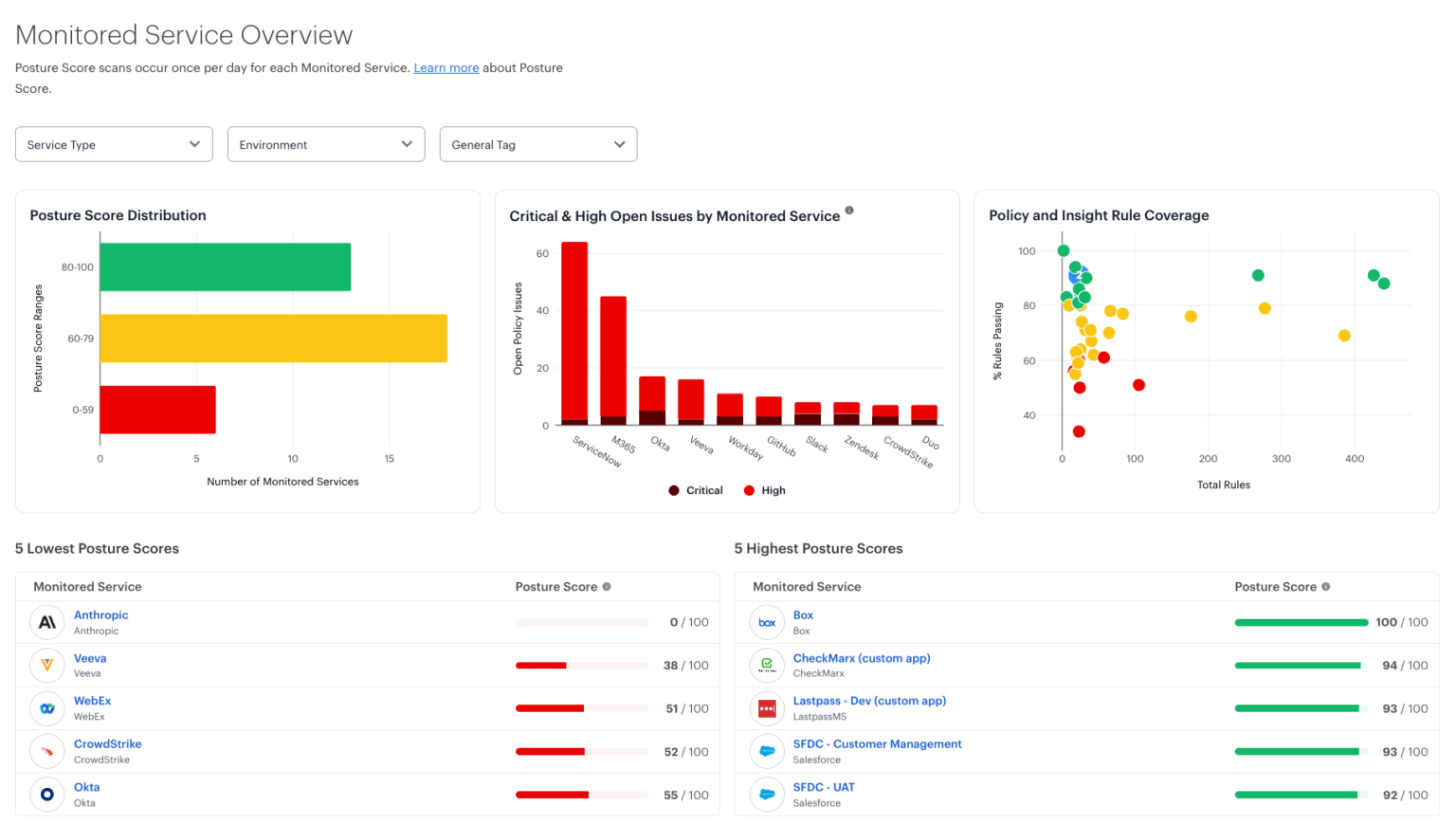Click Box's full posture score progress bar

point(1301,622)
